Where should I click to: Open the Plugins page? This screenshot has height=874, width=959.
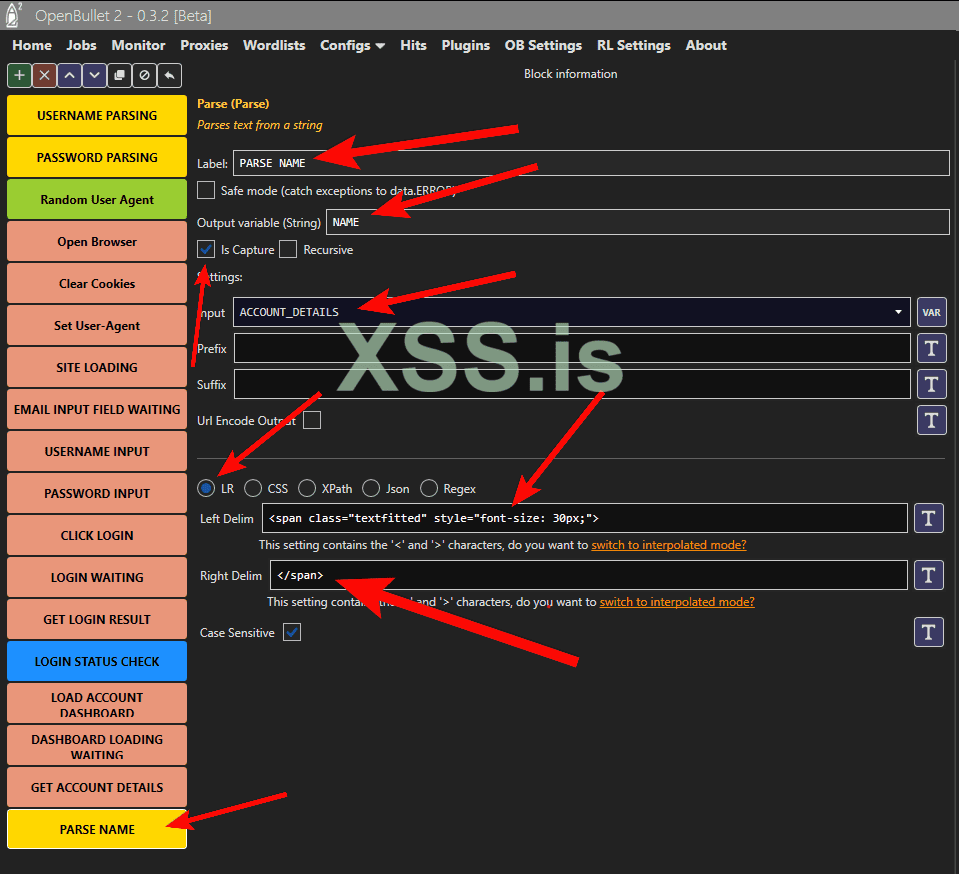(465, 45)
